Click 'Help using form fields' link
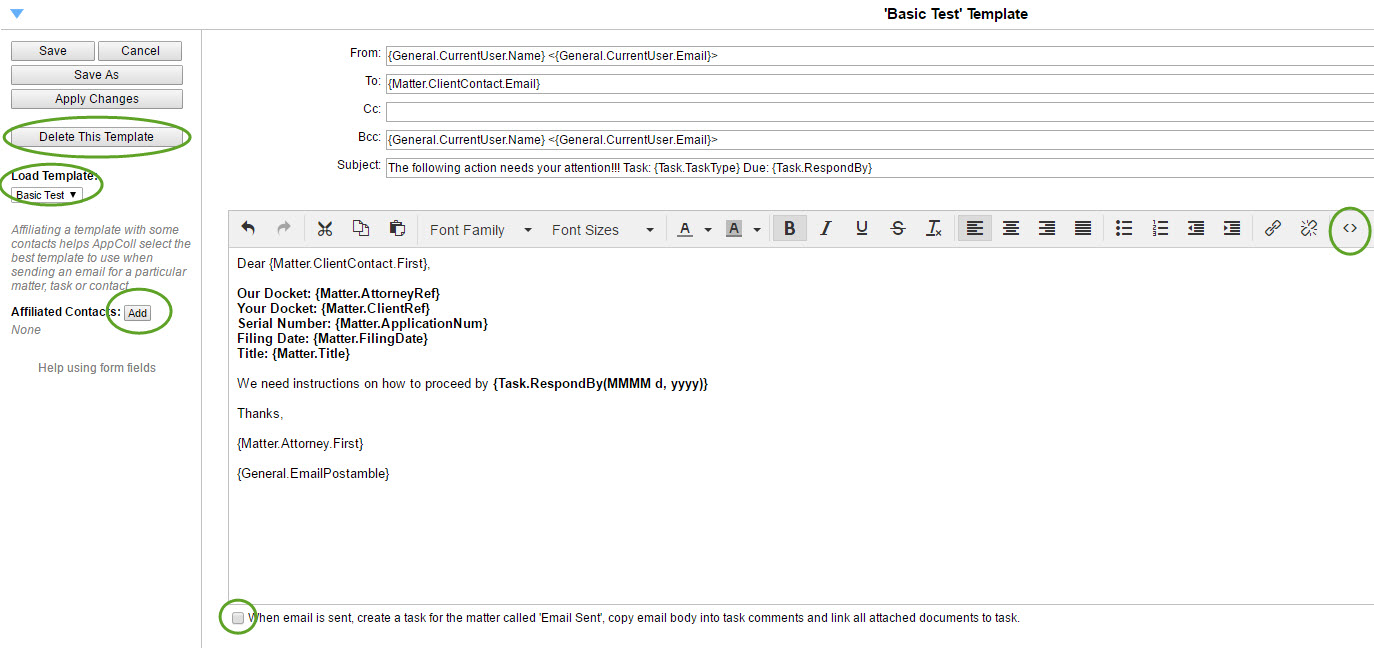 (x=96, y=367)
